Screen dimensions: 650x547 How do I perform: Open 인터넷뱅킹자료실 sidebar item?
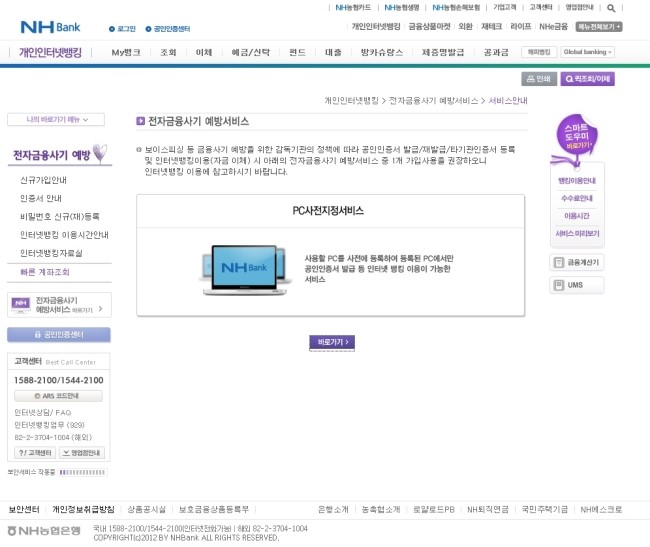click(51, 253)
